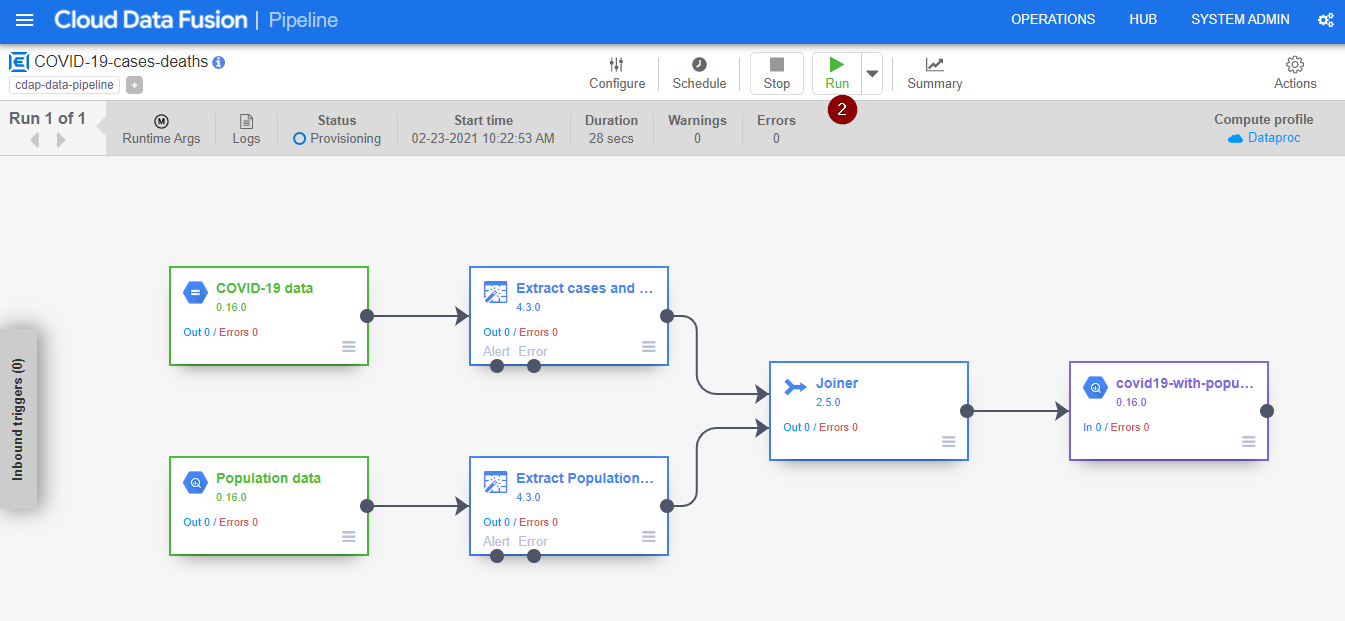The width and height of the screenshot is (1345, 621).
Task: Click the covid19-with-population sink icon
Action: pos(1095,387)
